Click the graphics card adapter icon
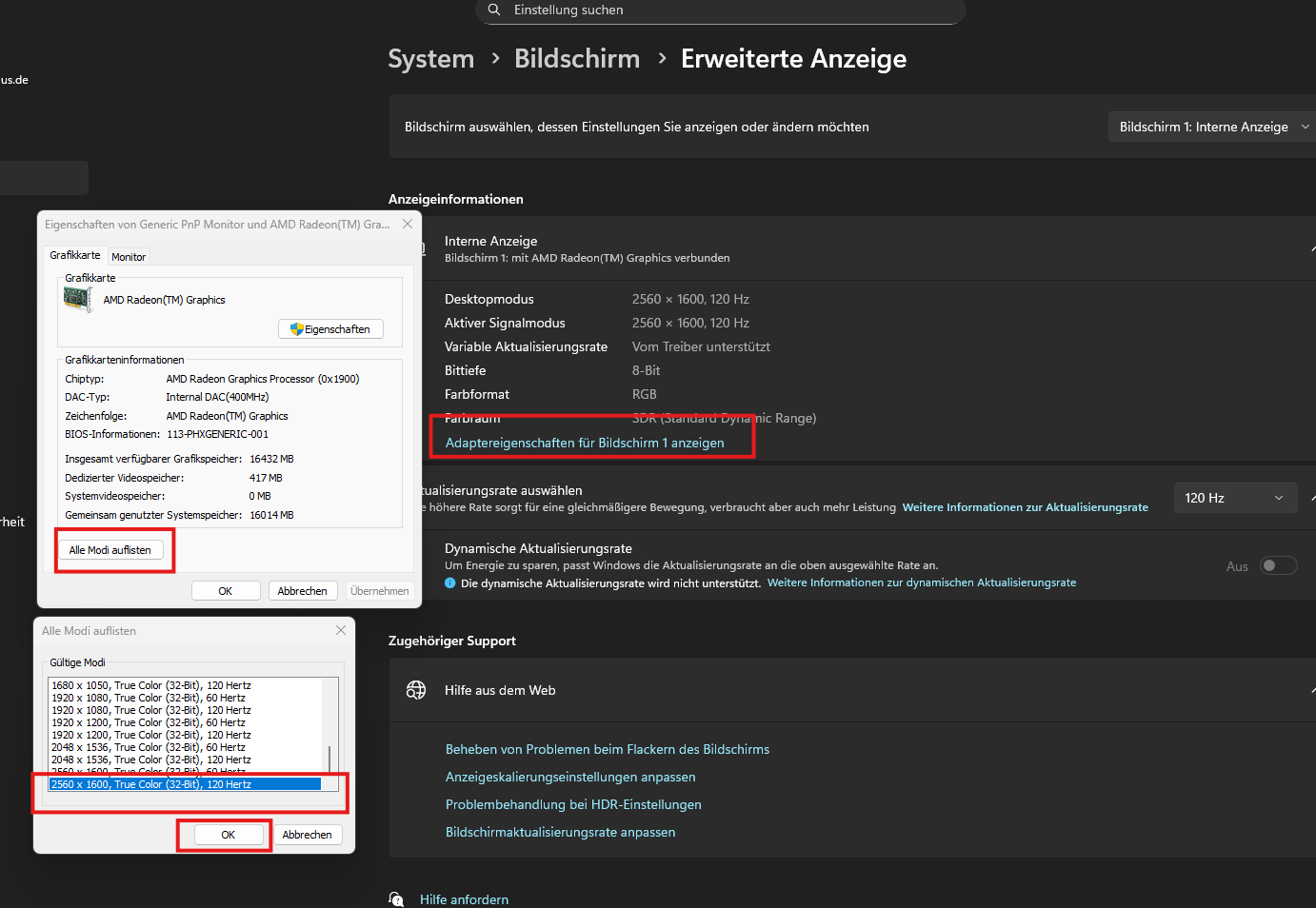 (x=78, y=299)
